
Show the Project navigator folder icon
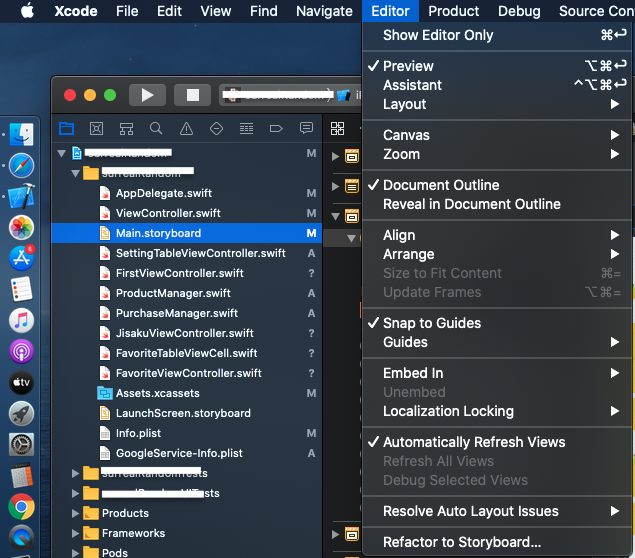click(x=66, y=129)
